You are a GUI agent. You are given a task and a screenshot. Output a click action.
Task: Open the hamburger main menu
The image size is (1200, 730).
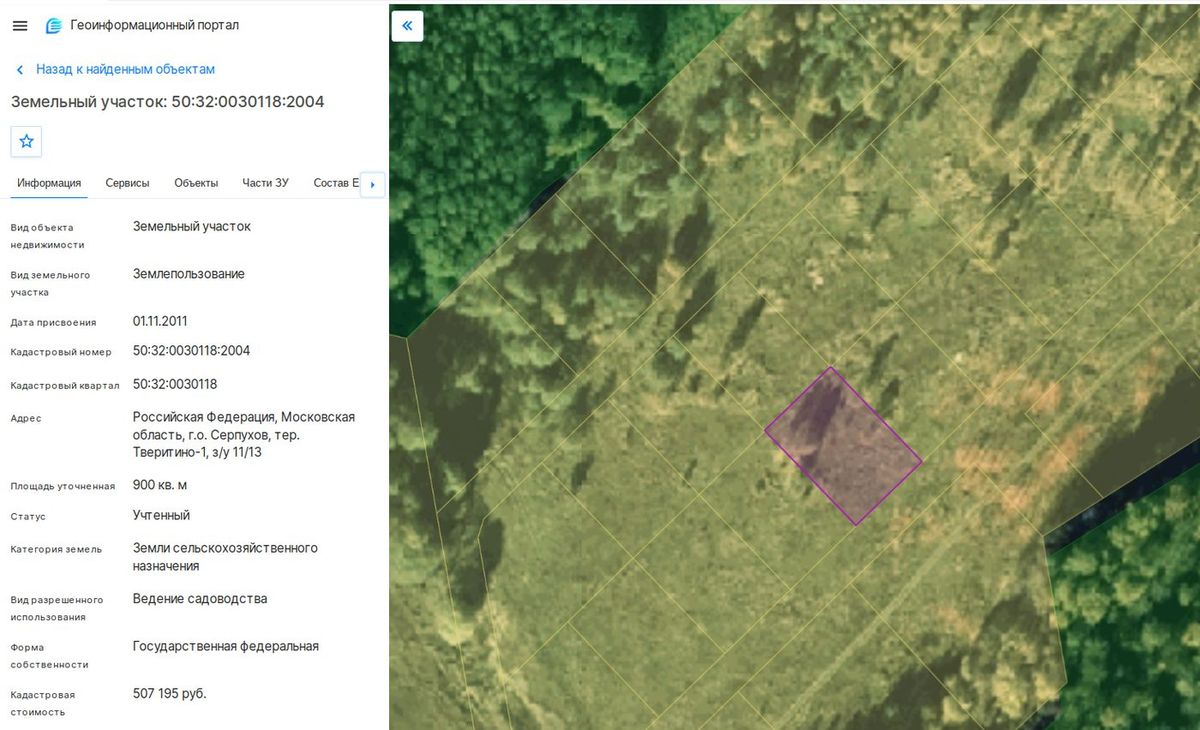[20, 25]
